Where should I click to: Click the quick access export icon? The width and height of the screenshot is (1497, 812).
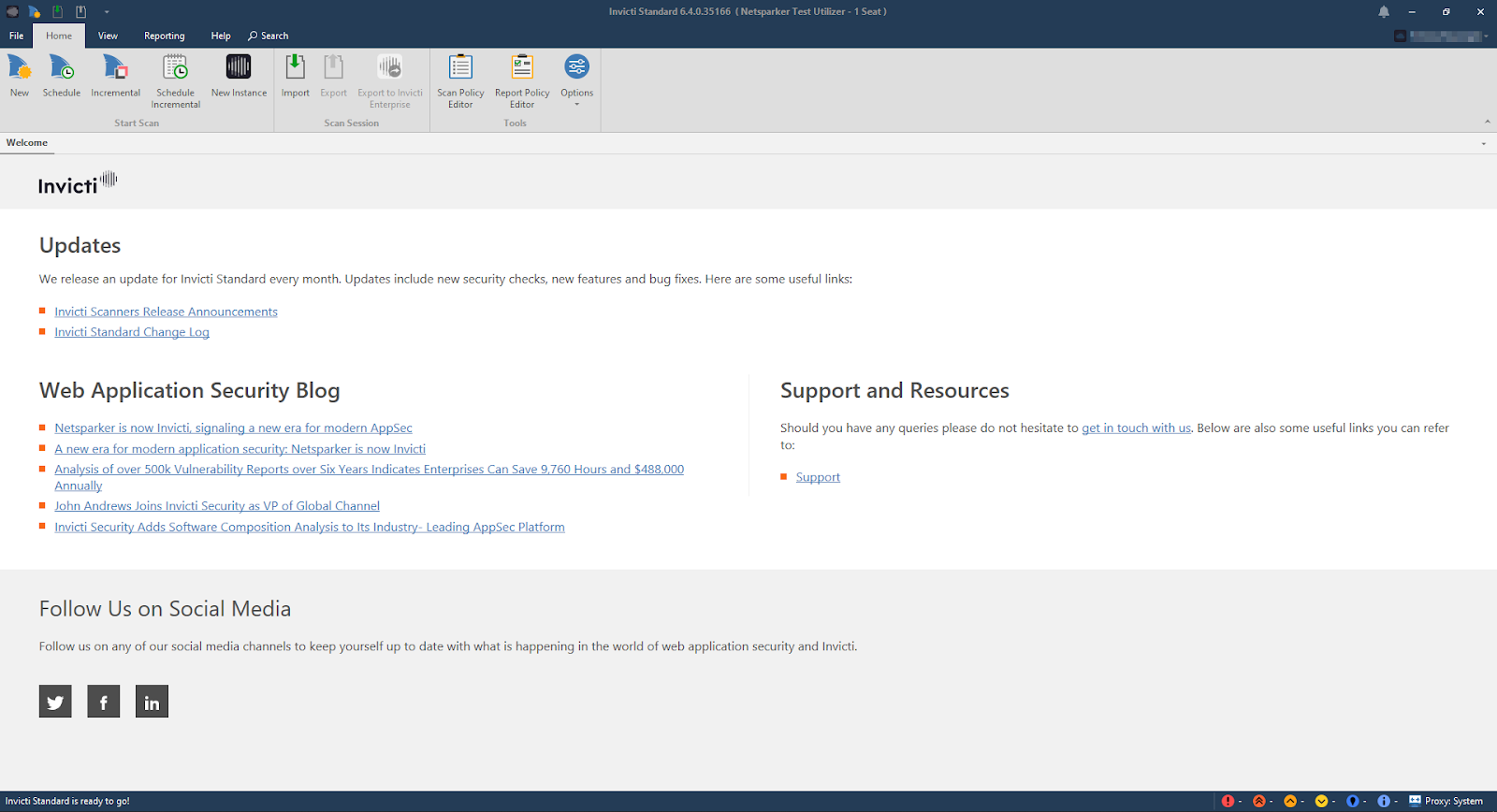(x=81, y=12)
